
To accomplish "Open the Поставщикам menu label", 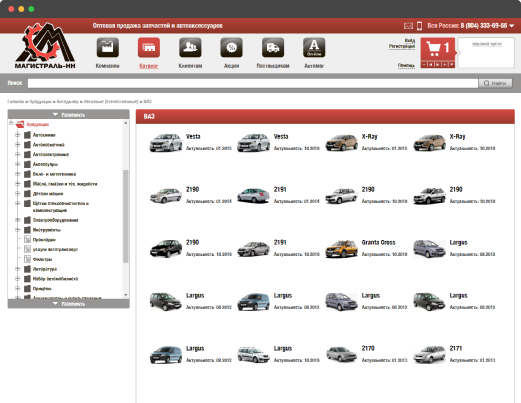I will coord(273,66).
